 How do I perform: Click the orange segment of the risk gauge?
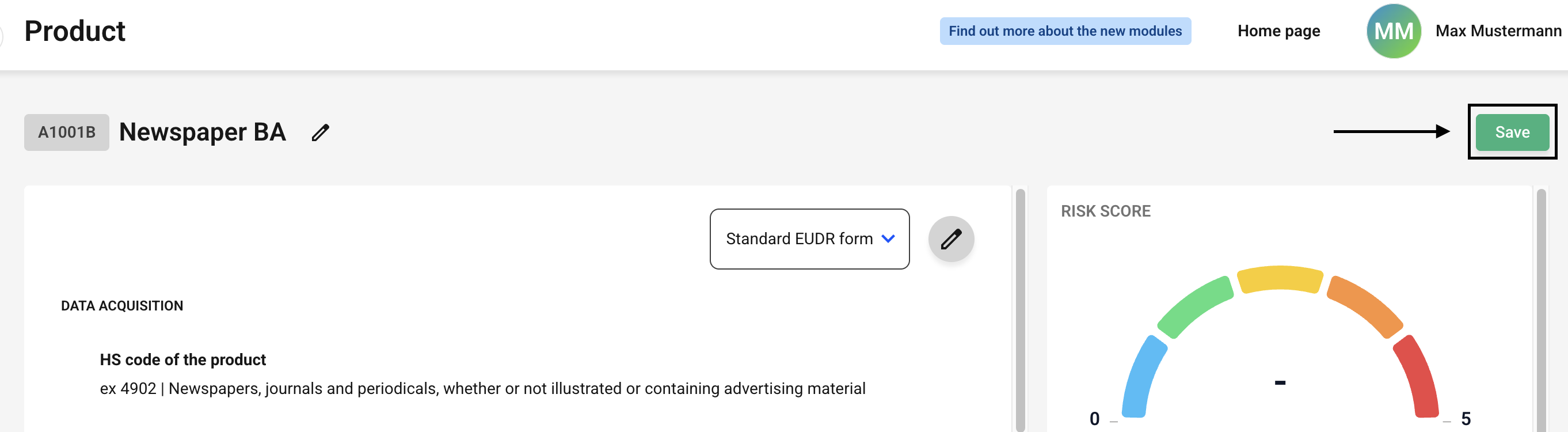coord(1365,306)
